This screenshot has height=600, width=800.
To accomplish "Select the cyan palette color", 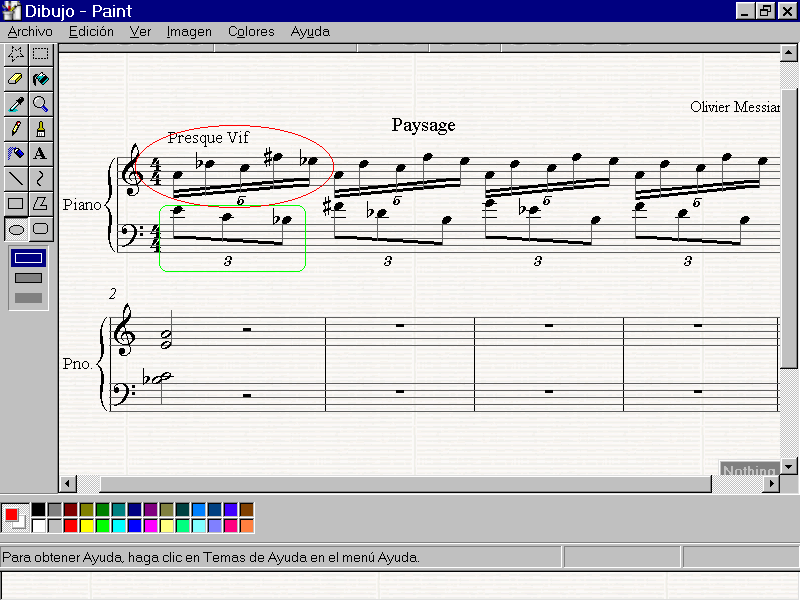I will coord(119,526).
